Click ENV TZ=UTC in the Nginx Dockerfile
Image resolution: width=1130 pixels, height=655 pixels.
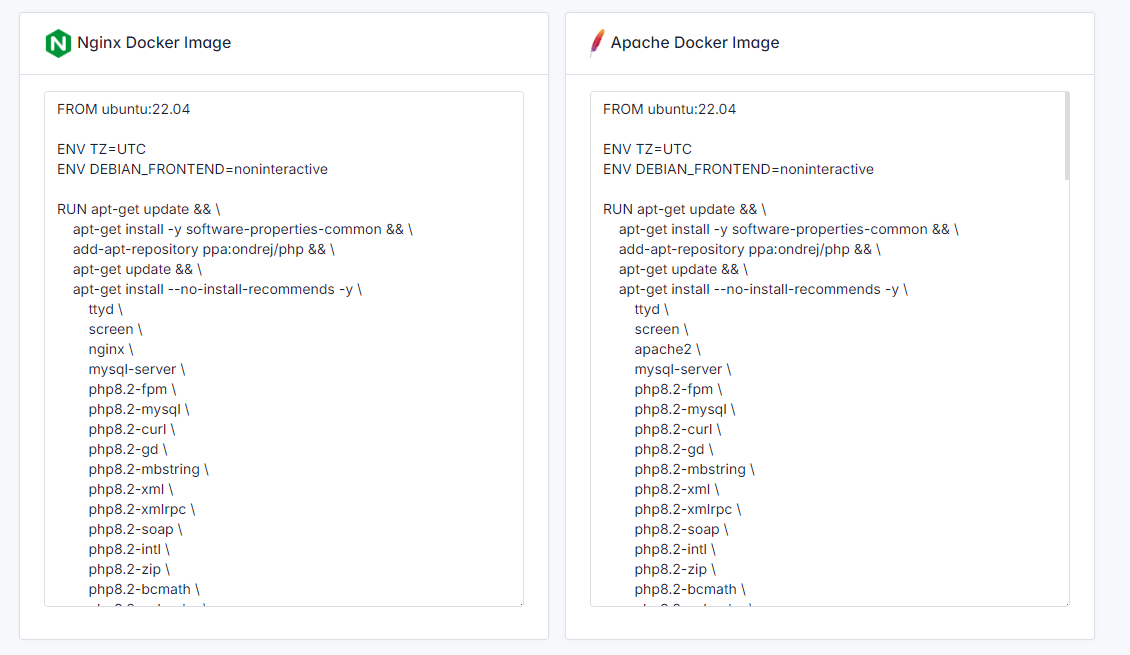[102, 149]
